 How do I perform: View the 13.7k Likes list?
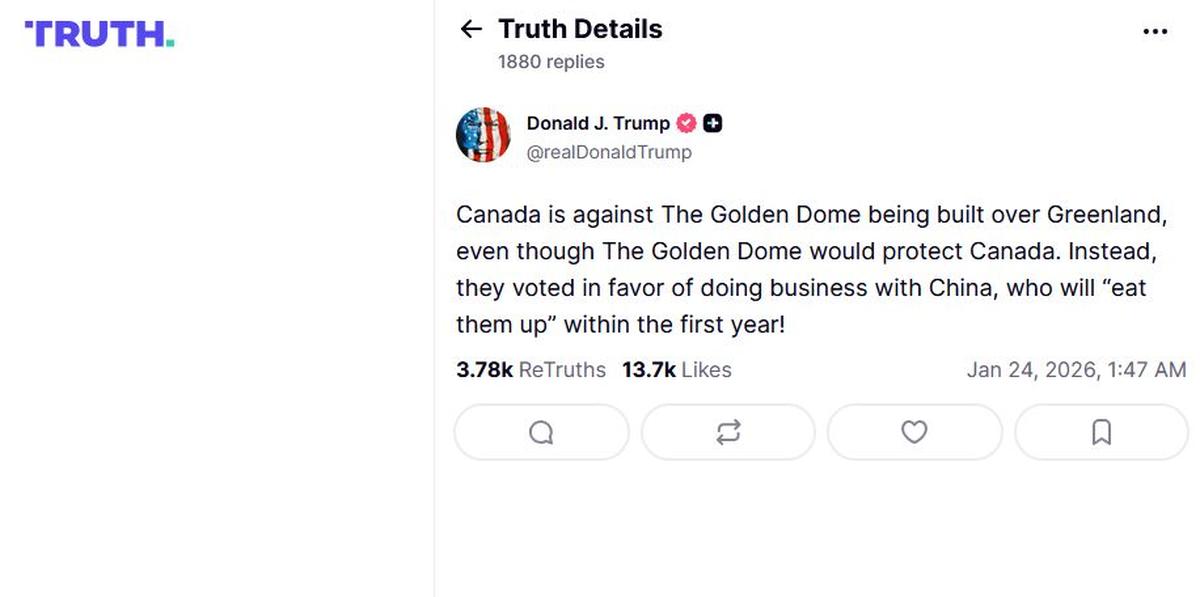(677, 370)
